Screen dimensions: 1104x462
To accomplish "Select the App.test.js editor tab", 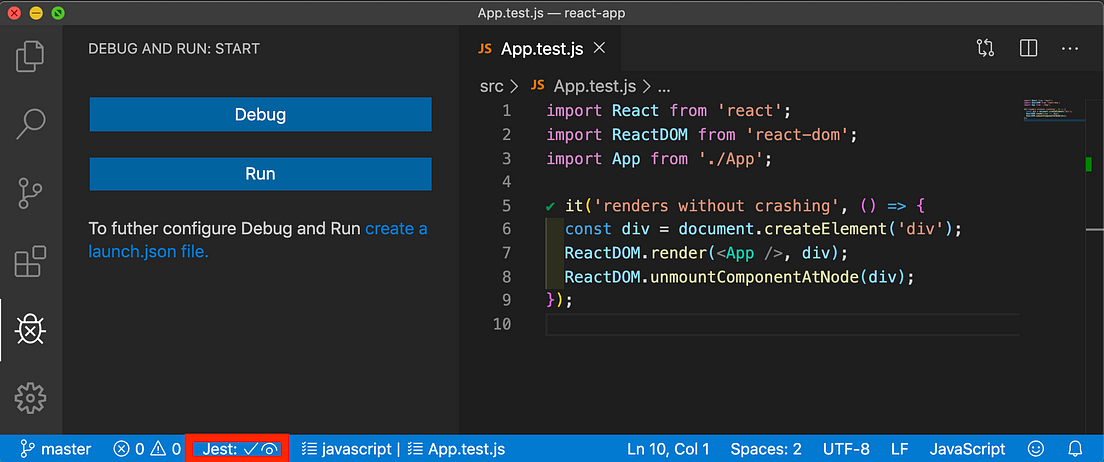I will (x=541, y=49).
